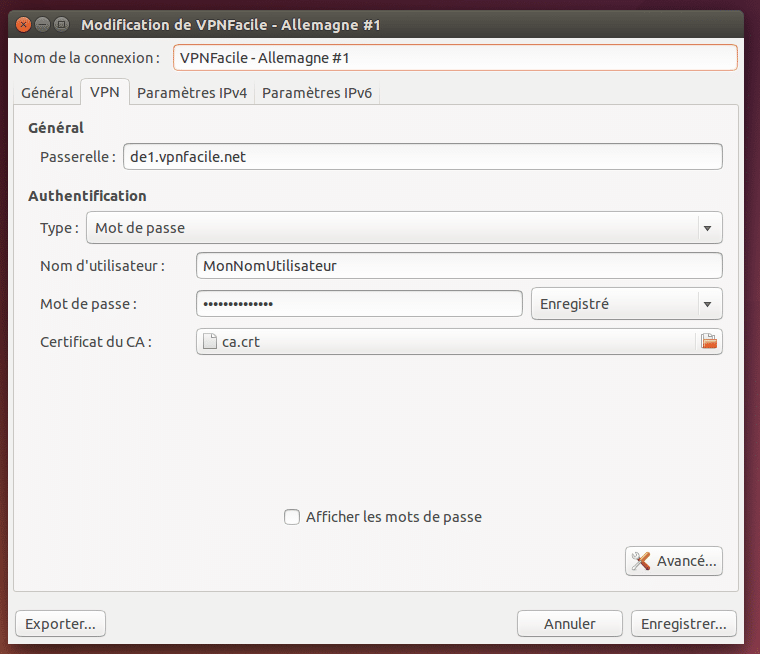Focus the Mot de passe password field
Image resolution: width=760 pixels, height=654 pixels.
point(359,303)
